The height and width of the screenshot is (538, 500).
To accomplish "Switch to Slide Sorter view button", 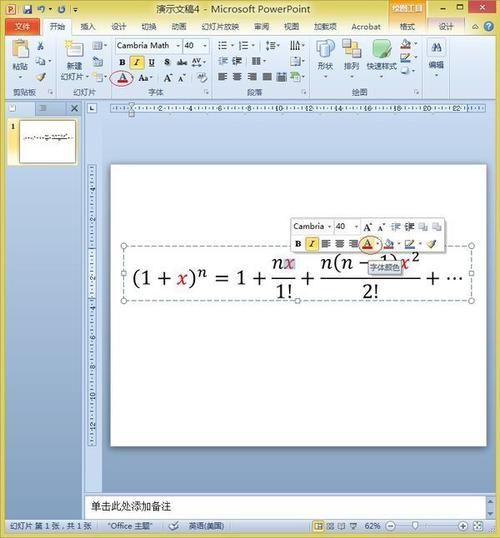I will 330,526.
